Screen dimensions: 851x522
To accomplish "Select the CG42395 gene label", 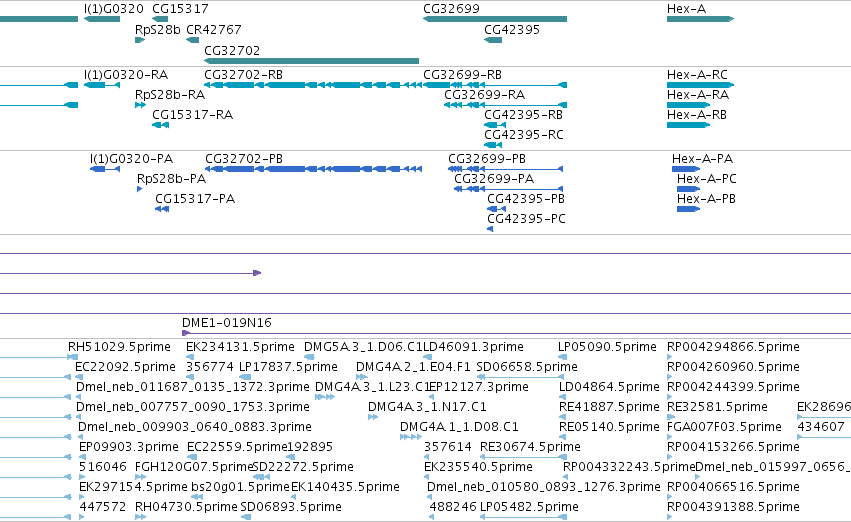I will point(512,30).
